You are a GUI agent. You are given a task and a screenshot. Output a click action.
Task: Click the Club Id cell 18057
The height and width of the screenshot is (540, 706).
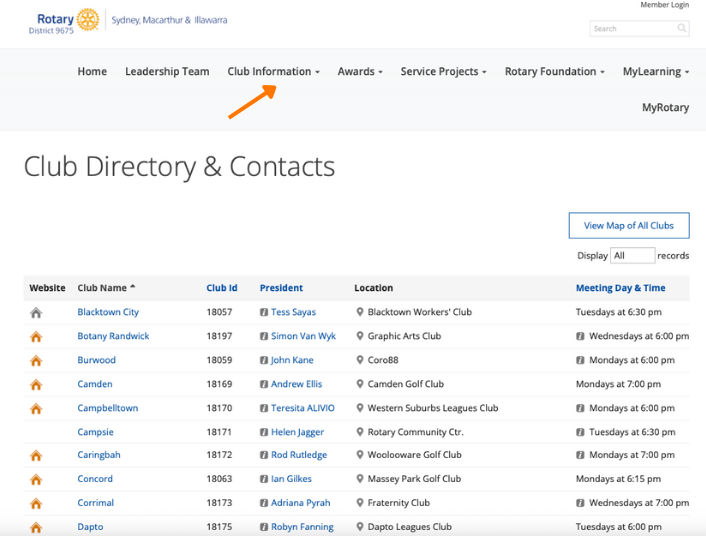[219, 312]
